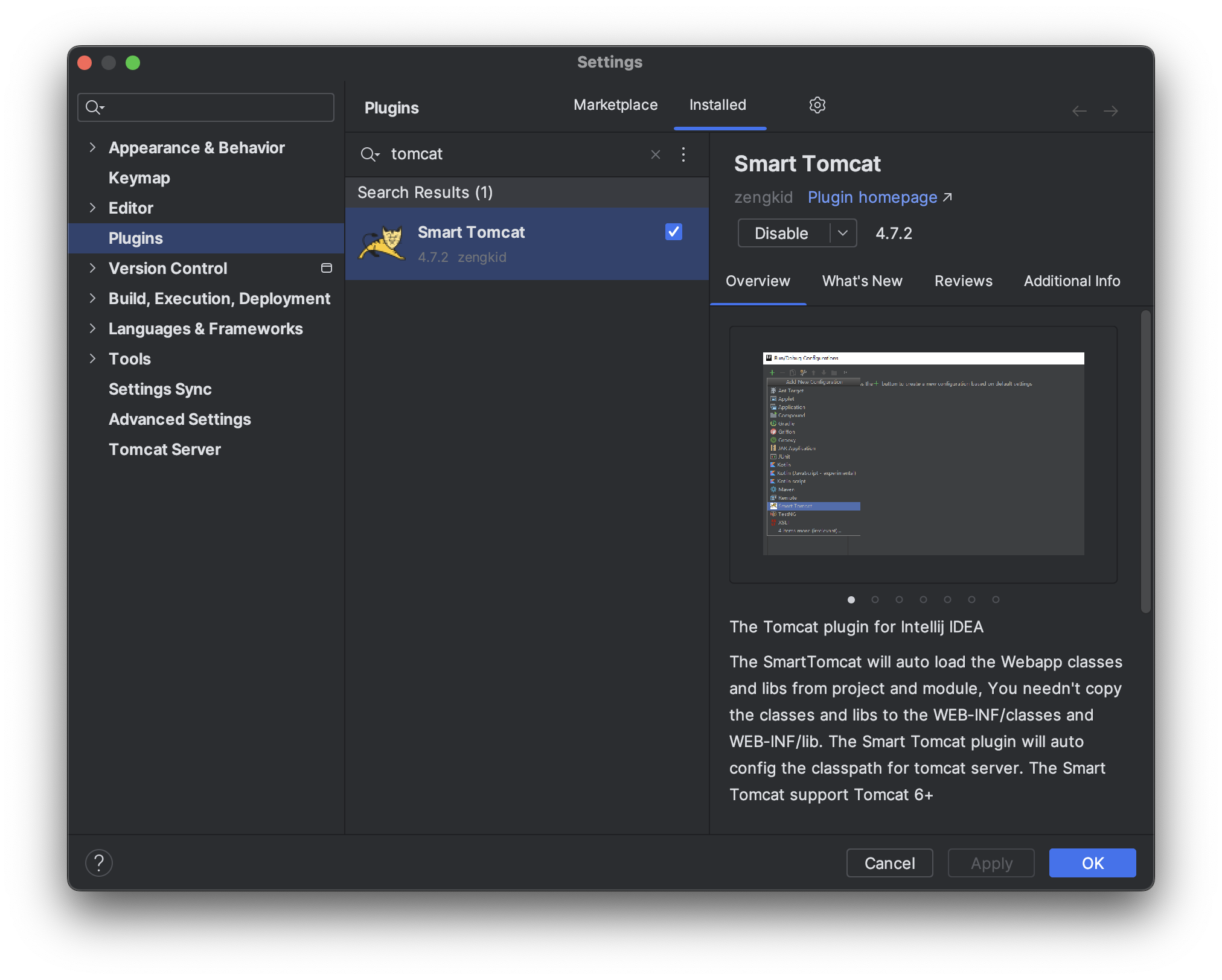The image size is (1222, 980).
Task: Open the Plugin homepage link
Action: coord(872,197)
